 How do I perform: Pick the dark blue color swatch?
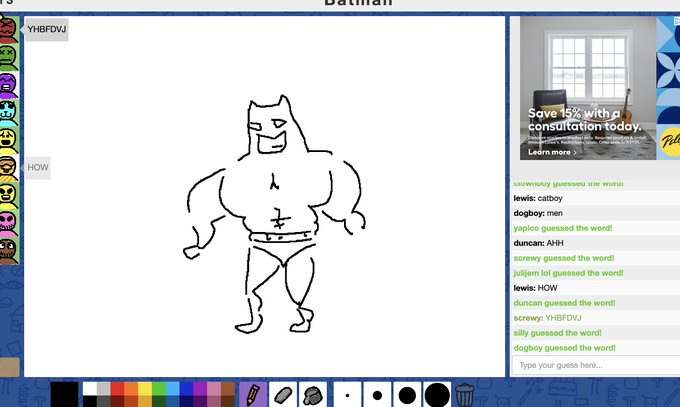click(x=186, y=388)
